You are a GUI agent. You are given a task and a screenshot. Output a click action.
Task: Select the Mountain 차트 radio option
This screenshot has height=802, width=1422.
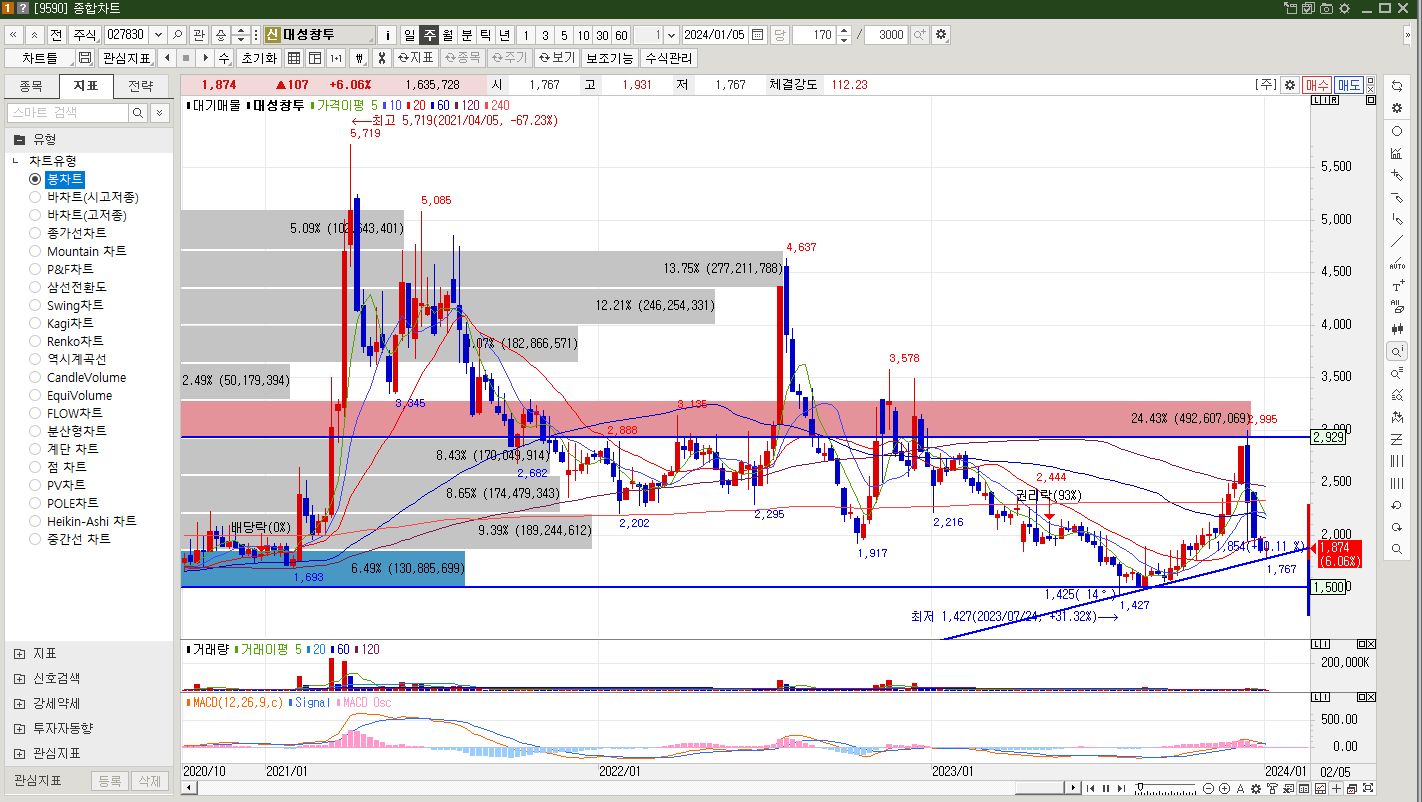(35, 251)
